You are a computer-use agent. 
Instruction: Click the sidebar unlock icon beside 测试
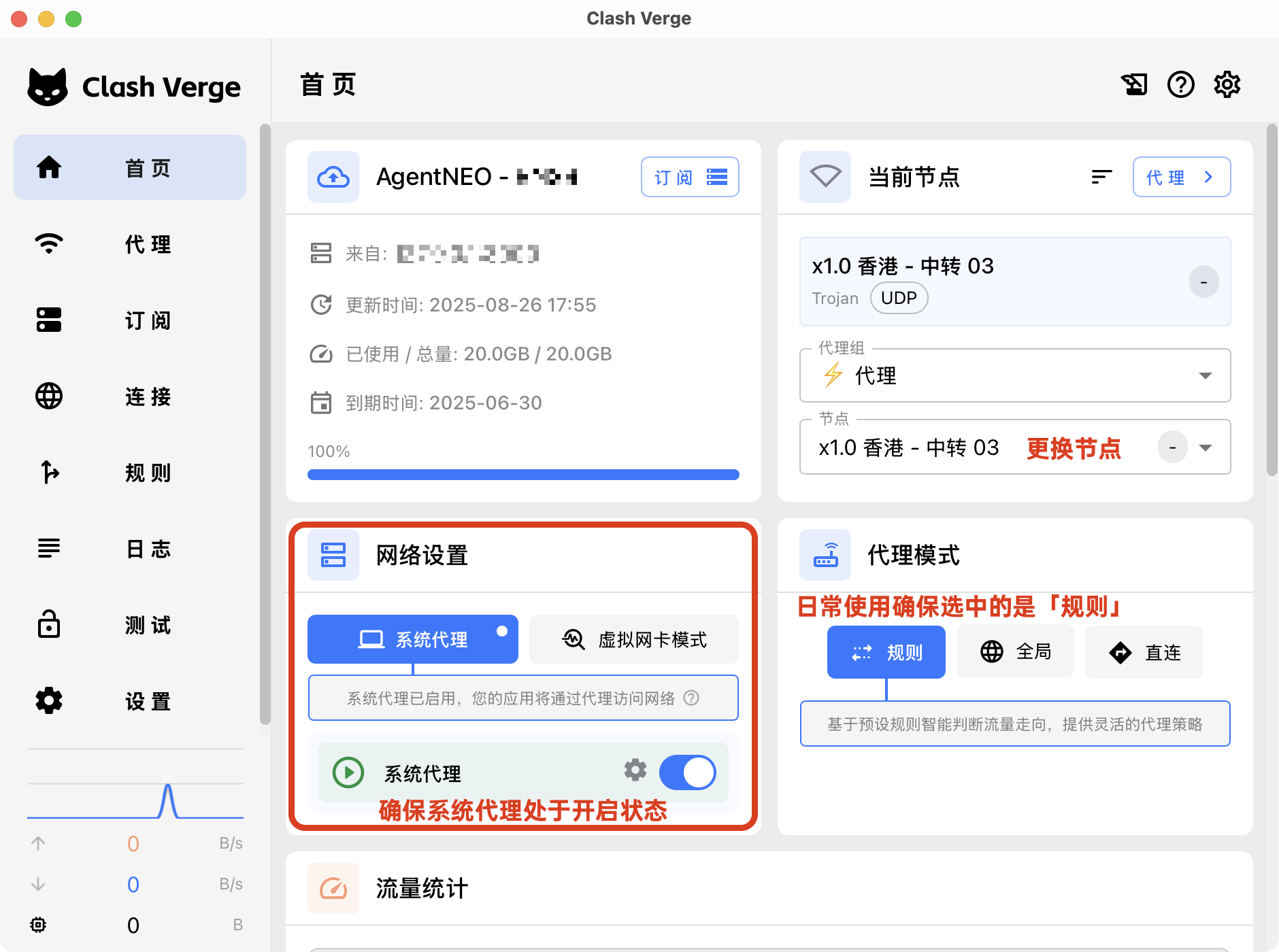49,624
